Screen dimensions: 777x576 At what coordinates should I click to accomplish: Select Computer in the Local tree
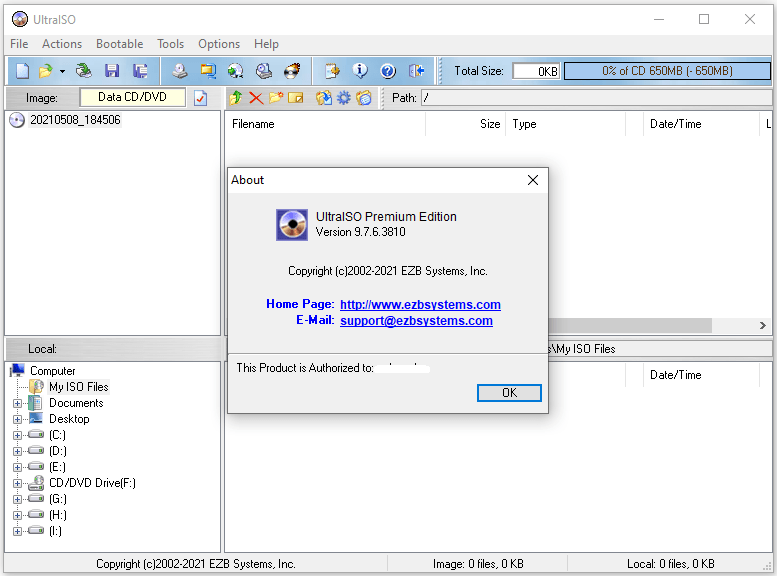click(x=53, y=371)
